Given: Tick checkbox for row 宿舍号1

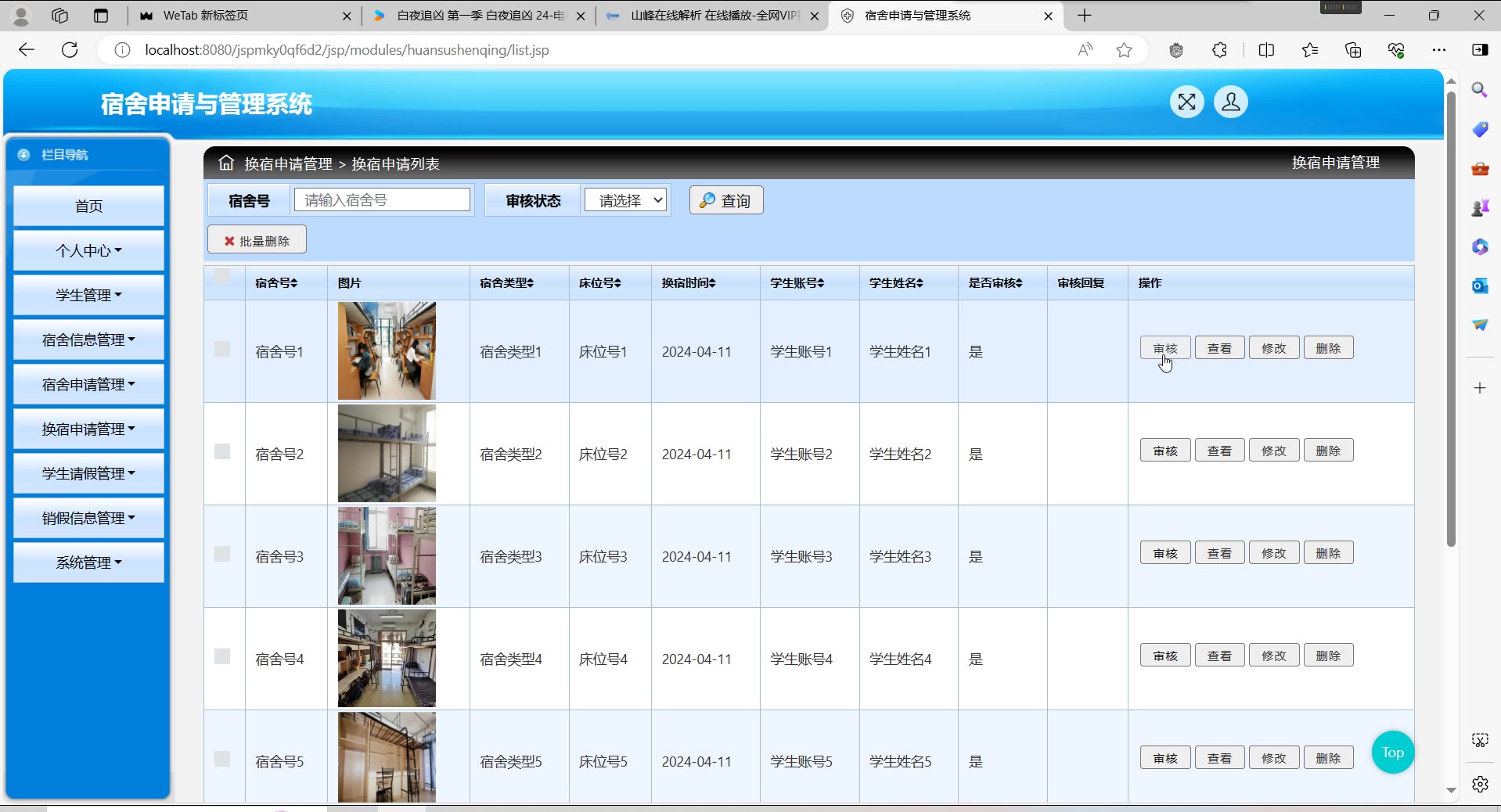Looking at the screenshot, I should point(222,349).
